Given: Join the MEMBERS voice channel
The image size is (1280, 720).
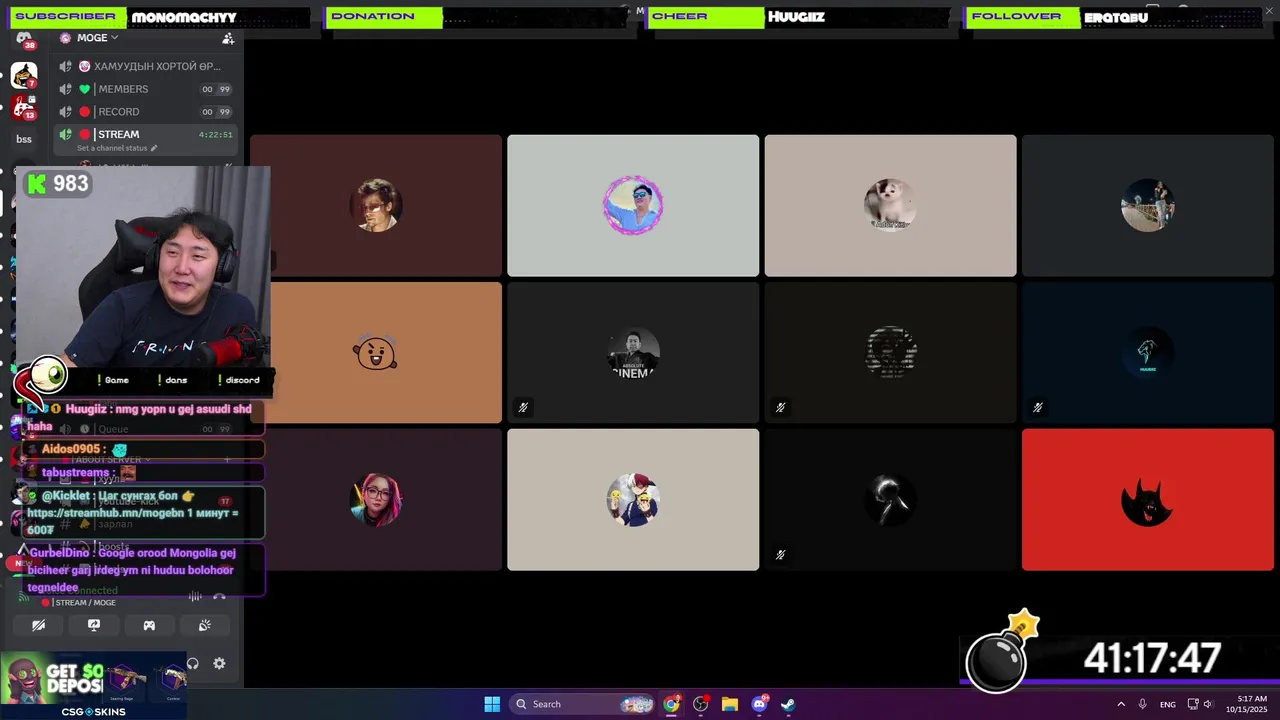Looking at the screenshot, I should 146,89.
